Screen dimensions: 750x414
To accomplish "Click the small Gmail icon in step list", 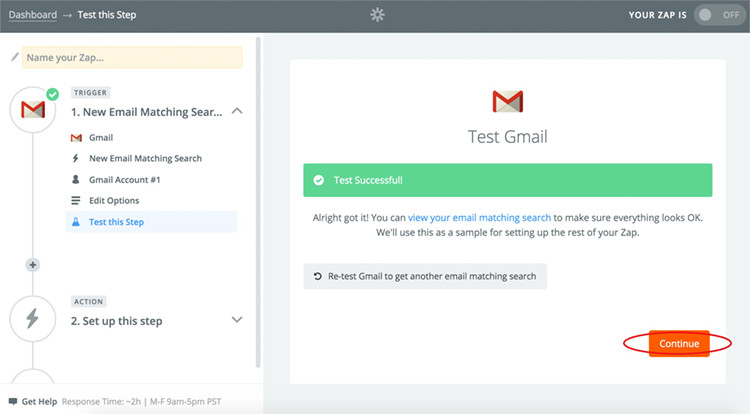I will 76,137.
